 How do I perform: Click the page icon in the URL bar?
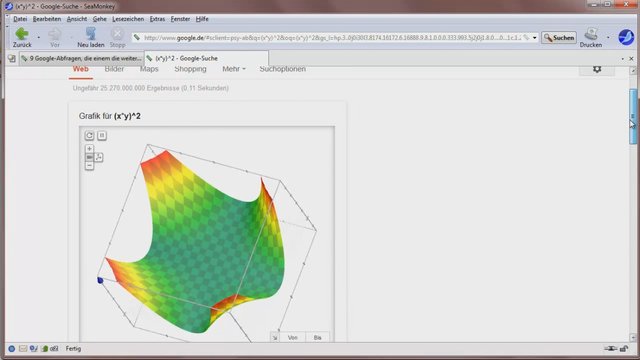point(137,38)
